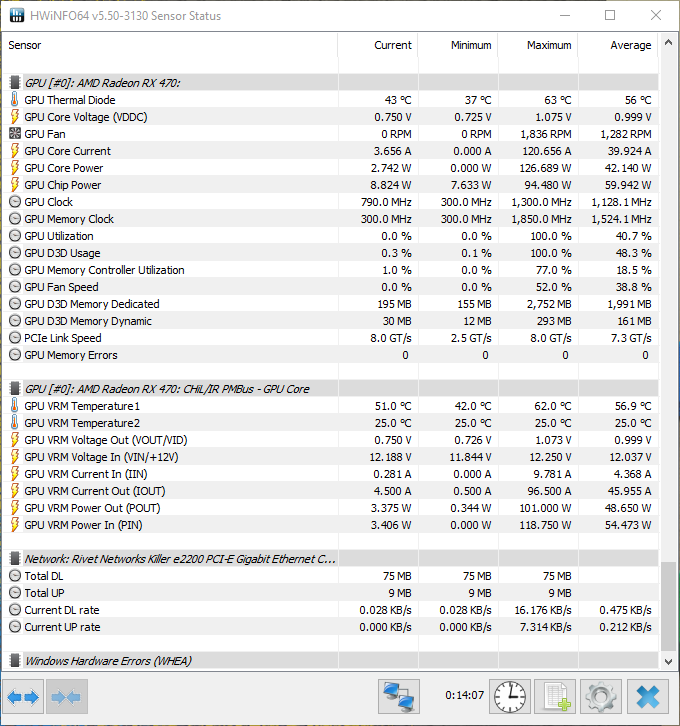Select the Current UP rate row label
This screenshot has height=726, width=680.
point(62,626)
